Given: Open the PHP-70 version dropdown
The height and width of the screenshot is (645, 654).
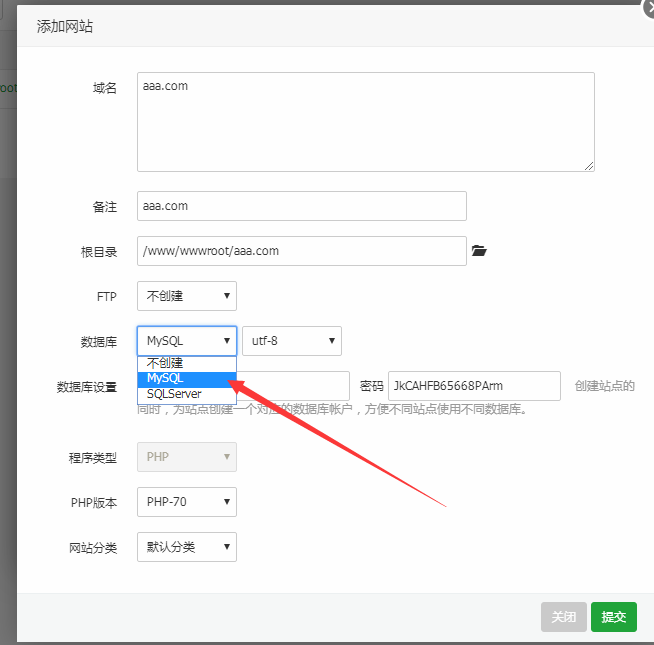Looking at the screenshot, I should (187, 502).
